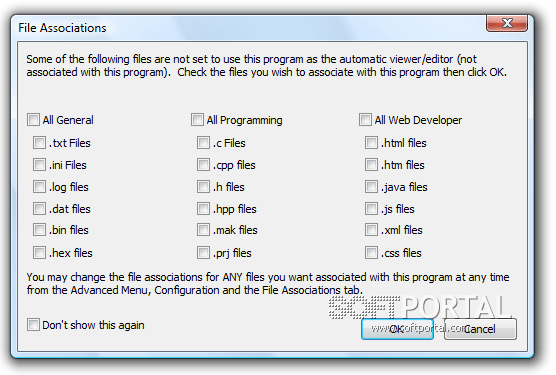Image resolution: width=556 pixels, height=375 pixels.
Task: Click the Cancel button
Action: click(x=480, y=329)
